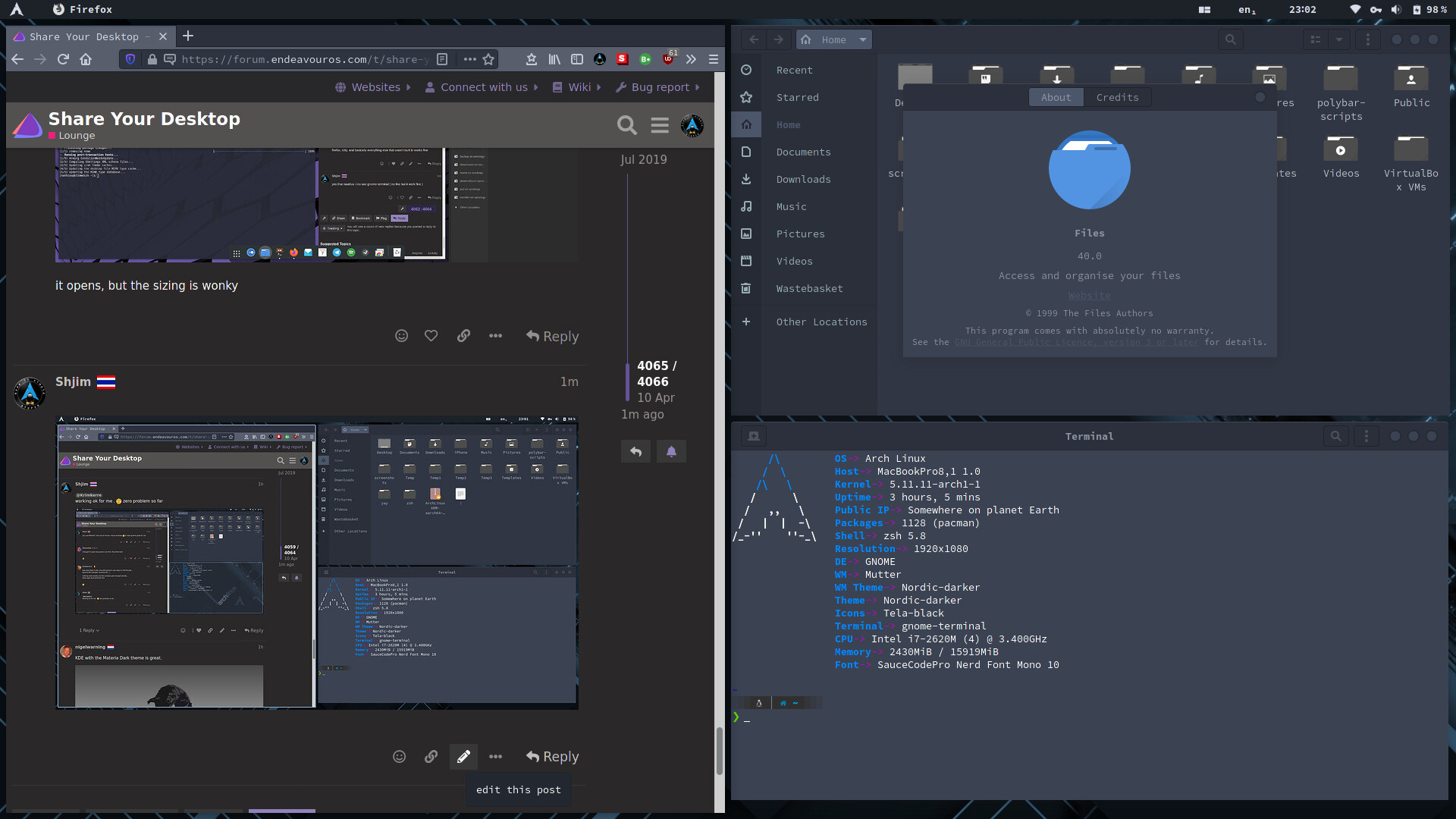1456x819 pixels.
Task: Copy link icon on Shjim's latest post
Action: coord(431,756)
